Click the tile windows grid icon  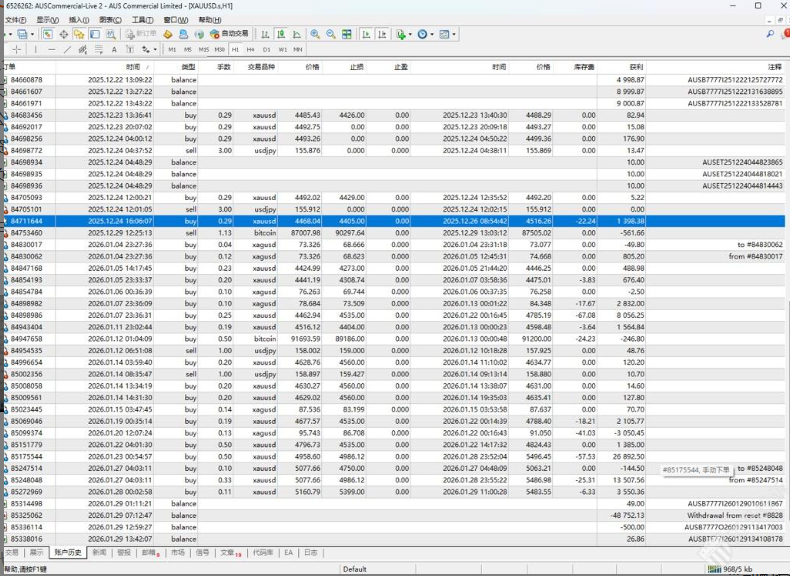pyautogui.click(x=347, y=34)
